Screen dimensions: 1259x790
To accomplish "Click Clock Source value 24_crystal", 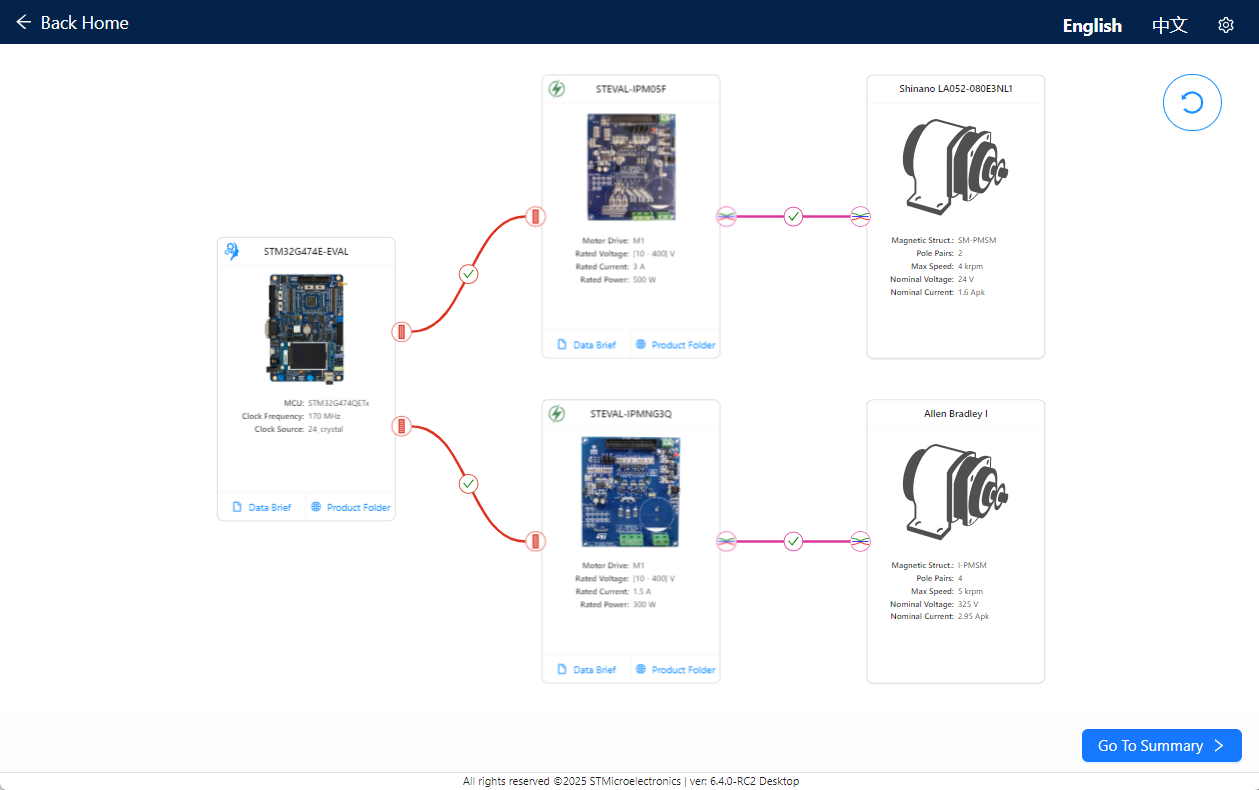I will pyautogui.click(x=326, y=428).
